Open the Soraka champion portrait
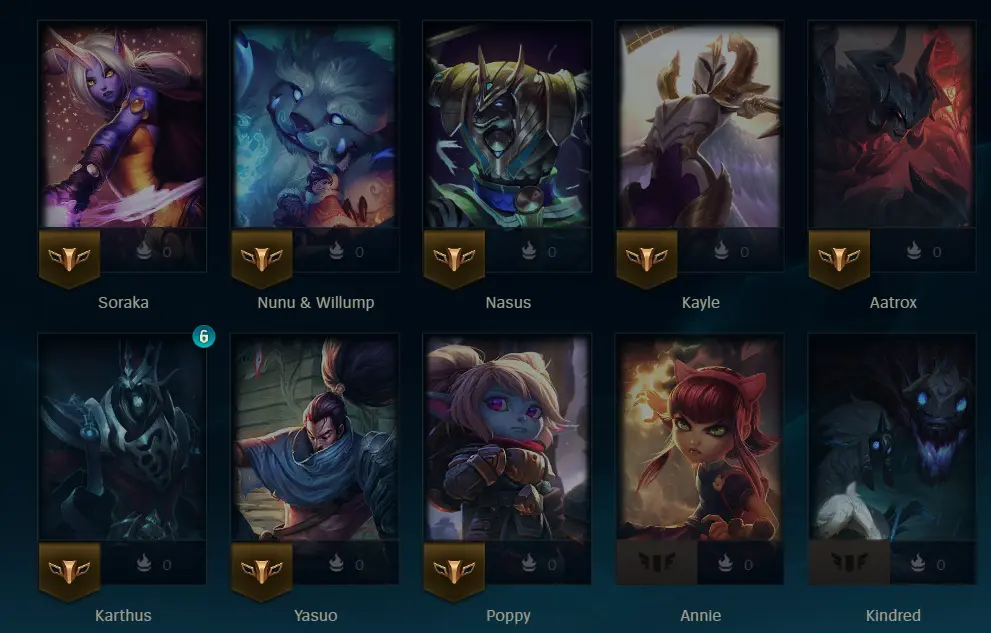 pyautogui.click(x=123, y=124)
